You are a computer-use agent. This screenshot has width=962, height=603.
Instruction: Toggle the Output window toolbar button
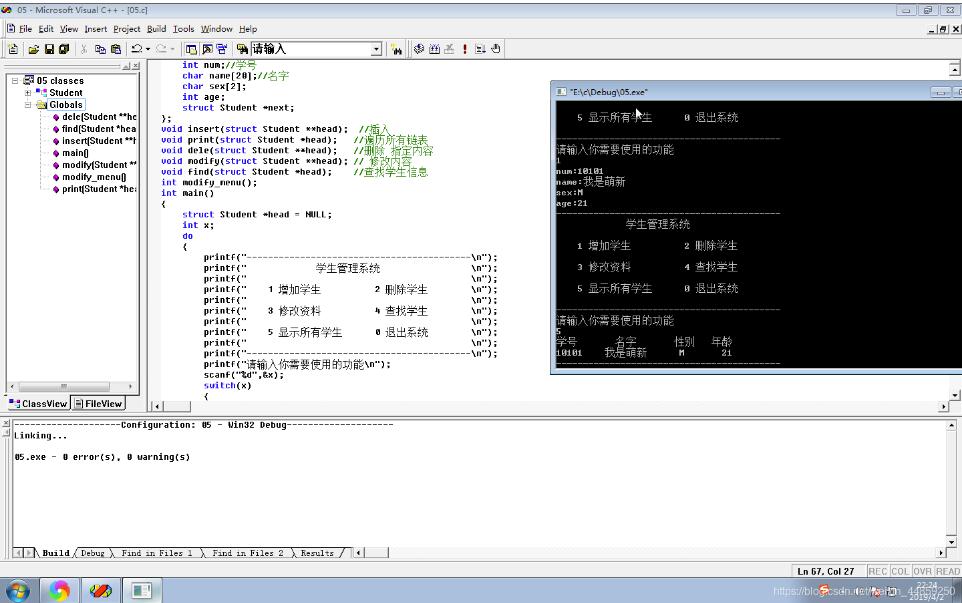[207, 49]
